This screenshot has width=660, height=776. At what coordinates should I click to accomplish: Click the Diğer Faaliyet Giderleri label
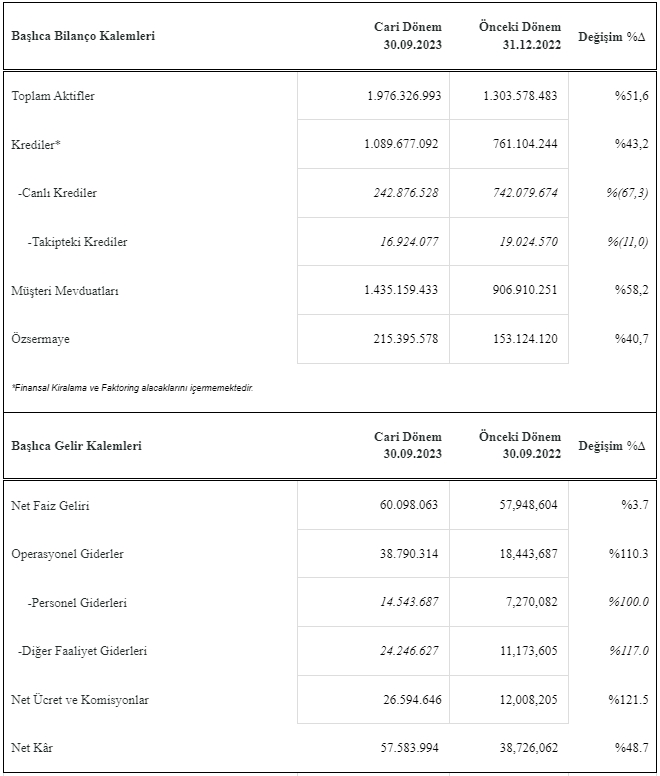click(x=83, y=651)
